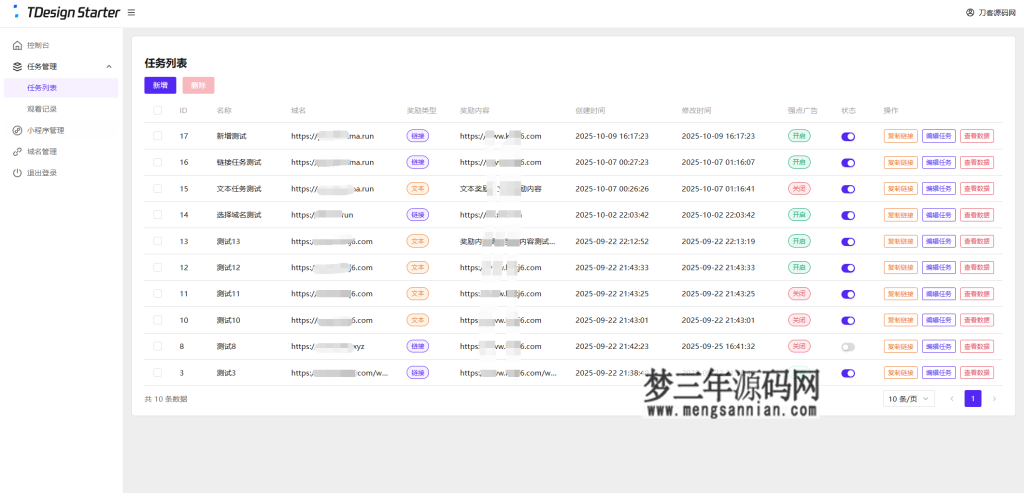Select the checkbox for 测试12 row

point(157,267)
